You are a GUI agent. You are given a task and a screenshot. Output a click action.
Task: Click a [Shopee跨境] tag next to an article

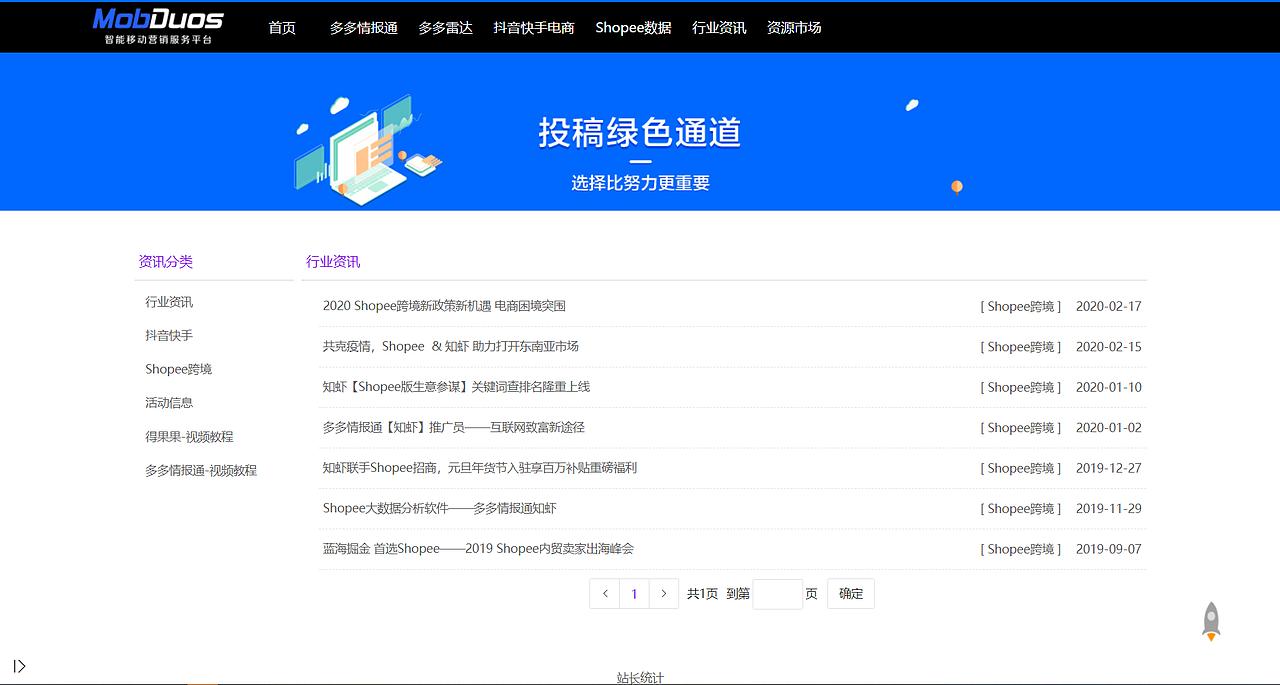pos(1020,306)
